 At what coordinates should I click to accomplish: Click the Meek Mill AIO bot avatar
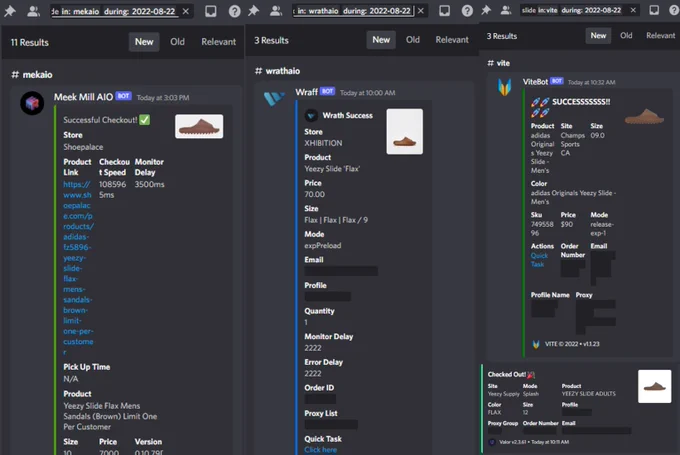coord(32,103)
